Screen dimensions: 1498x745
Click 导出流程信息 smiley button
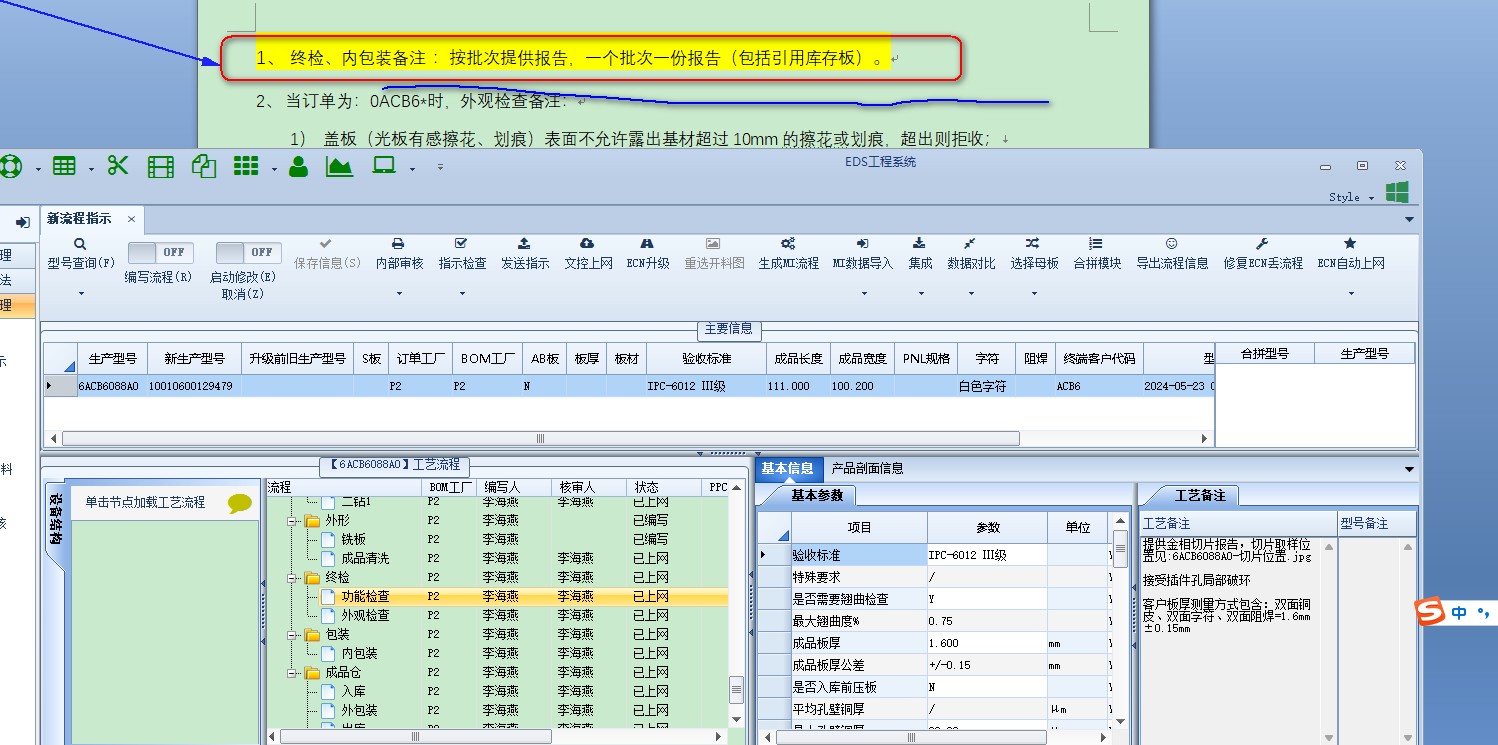click(1172, 254)
